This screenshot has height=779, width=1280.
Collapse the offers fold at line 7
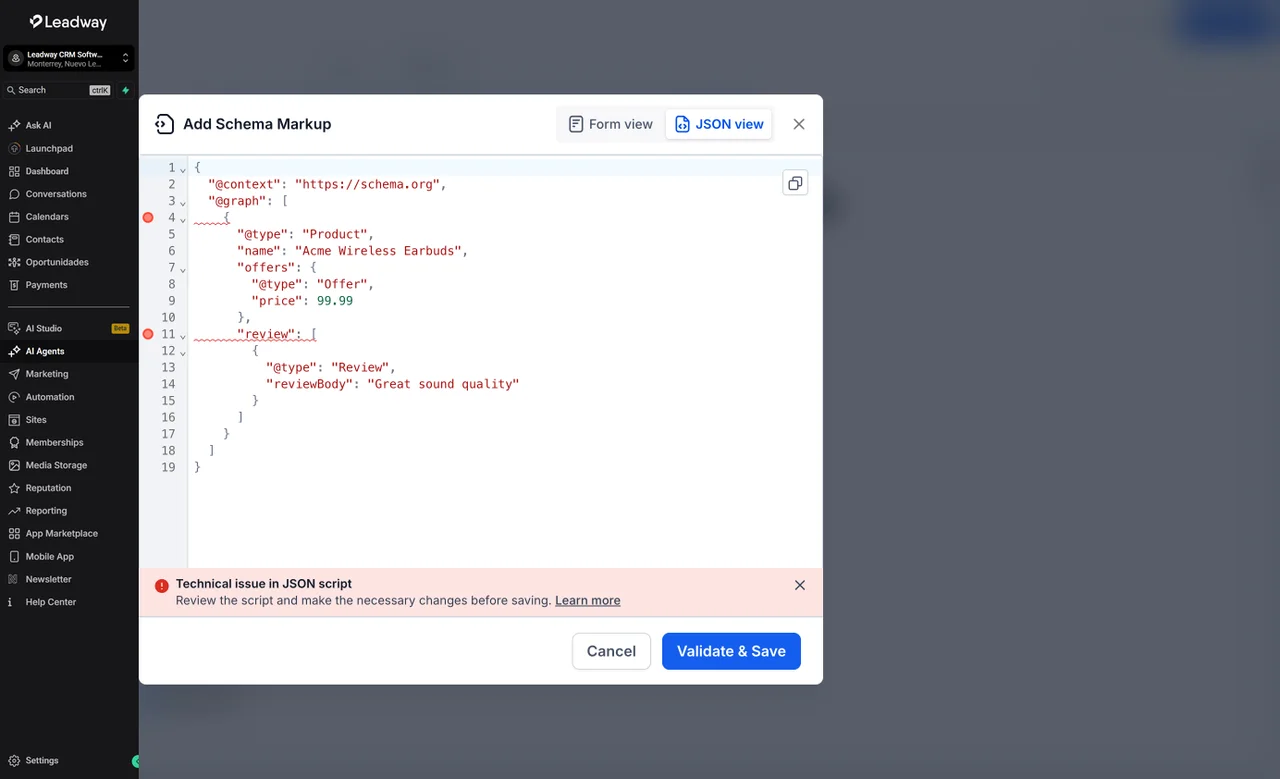pos(183,269)
